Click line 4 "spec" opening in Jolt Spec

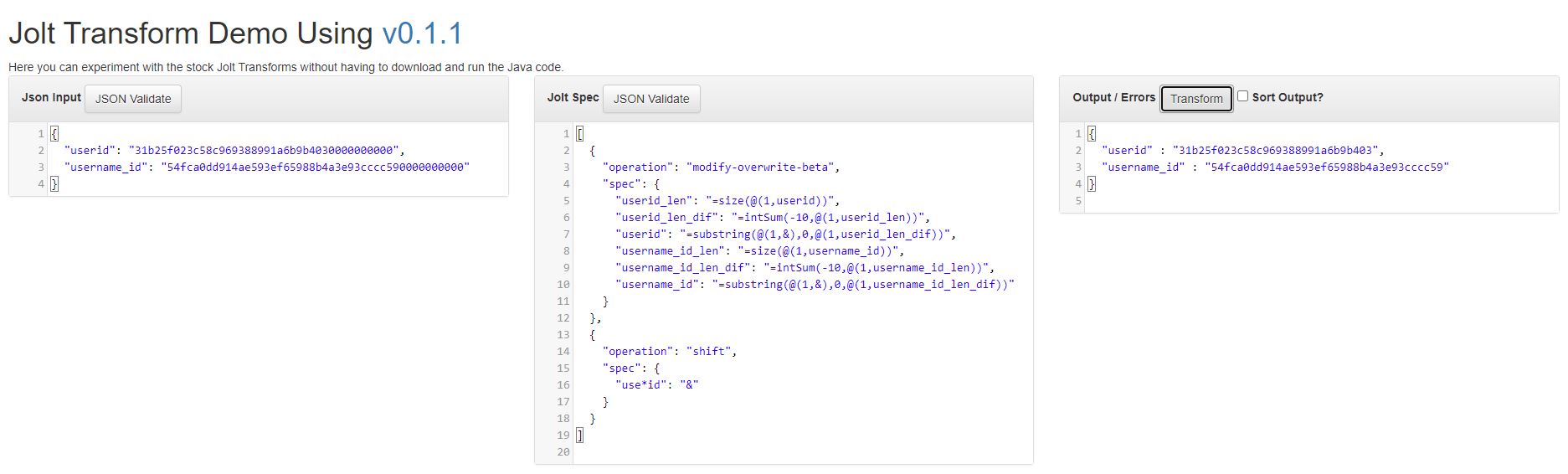click(x=631, y=184)
